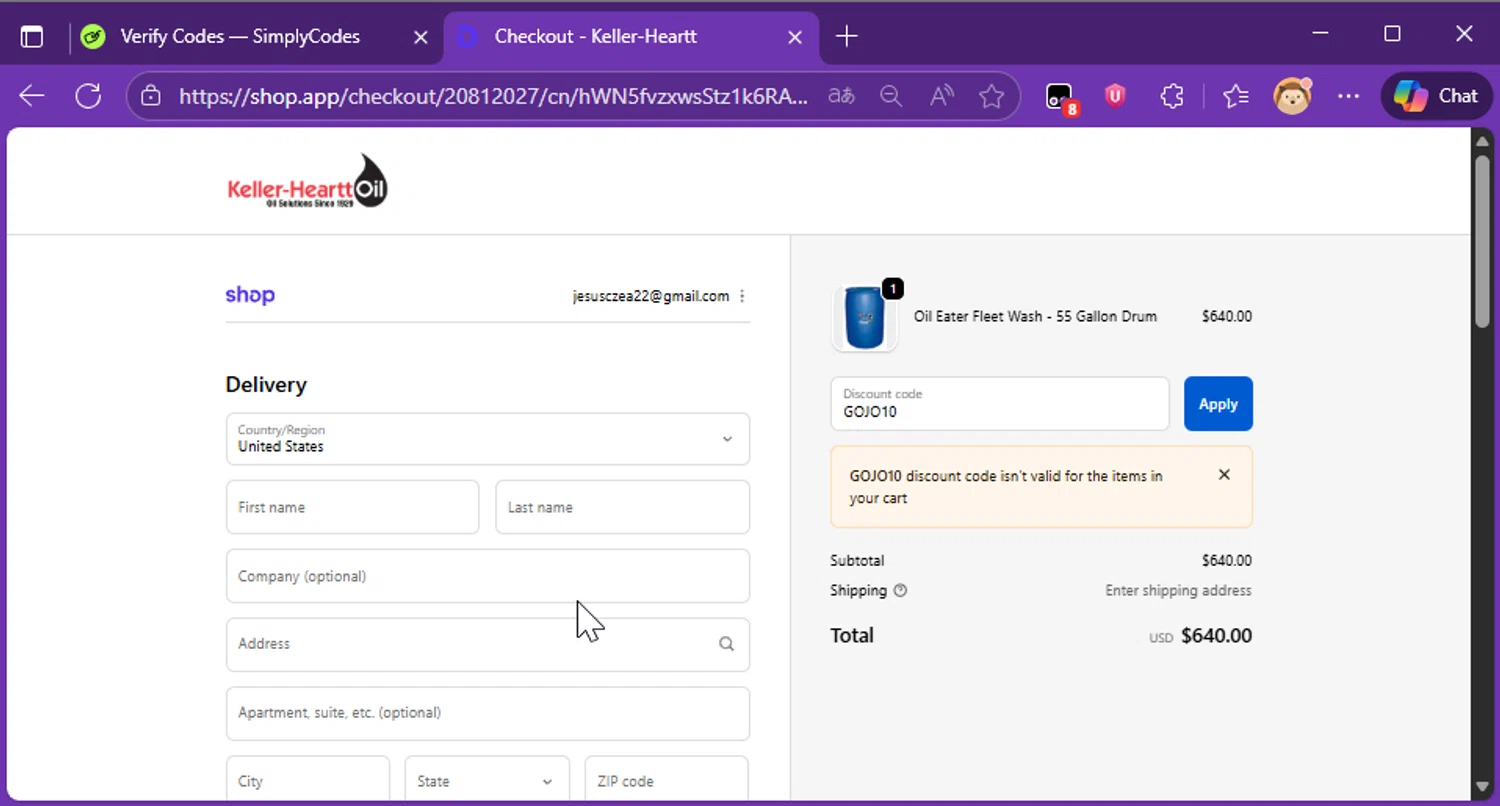View site information lock icon

click(151, 96)
